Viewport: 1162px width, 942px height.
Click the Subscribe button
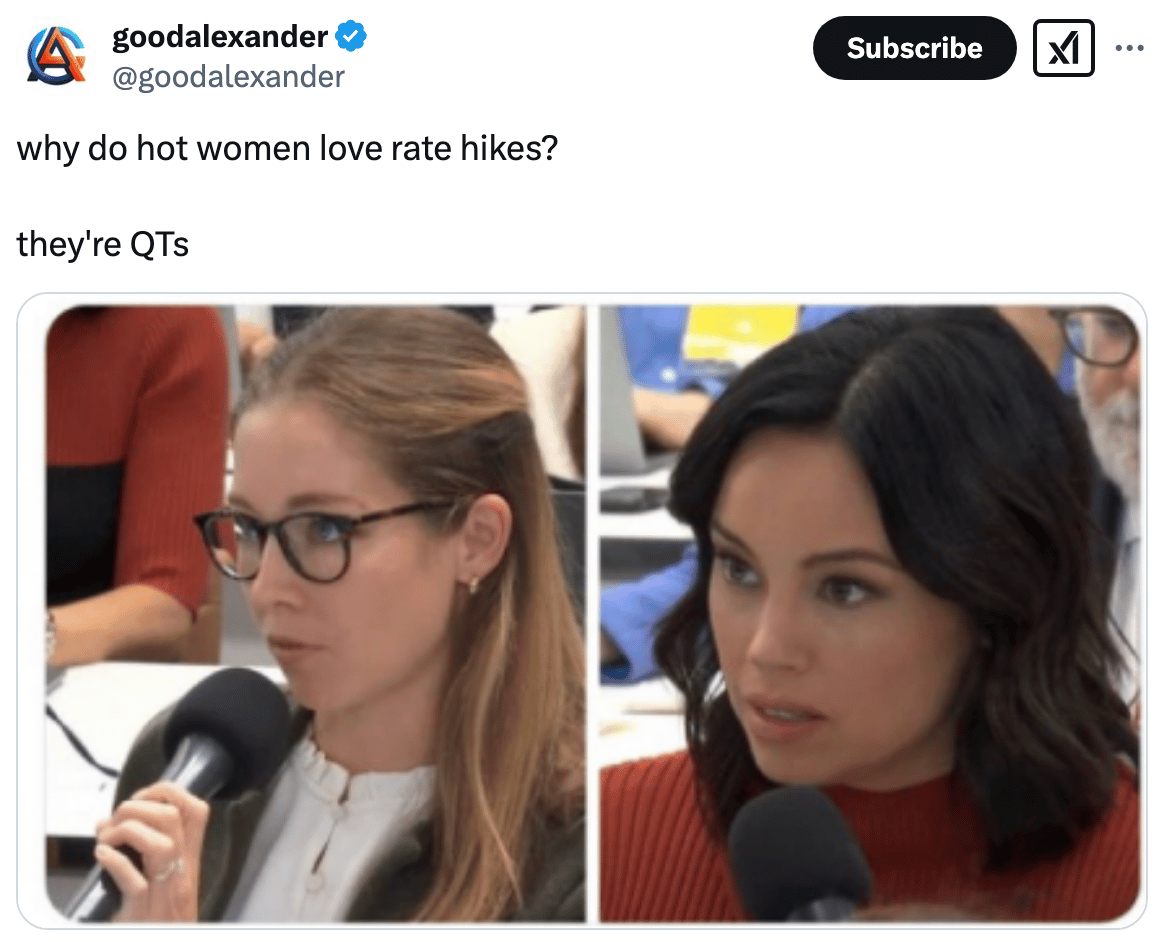click(x=914, y=48)
